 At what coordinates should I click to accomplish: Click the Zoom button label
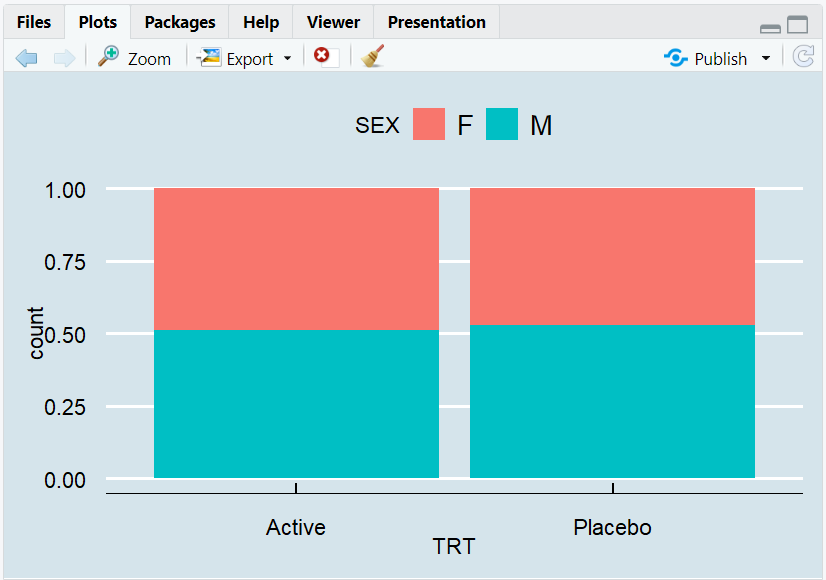[148, 57]
